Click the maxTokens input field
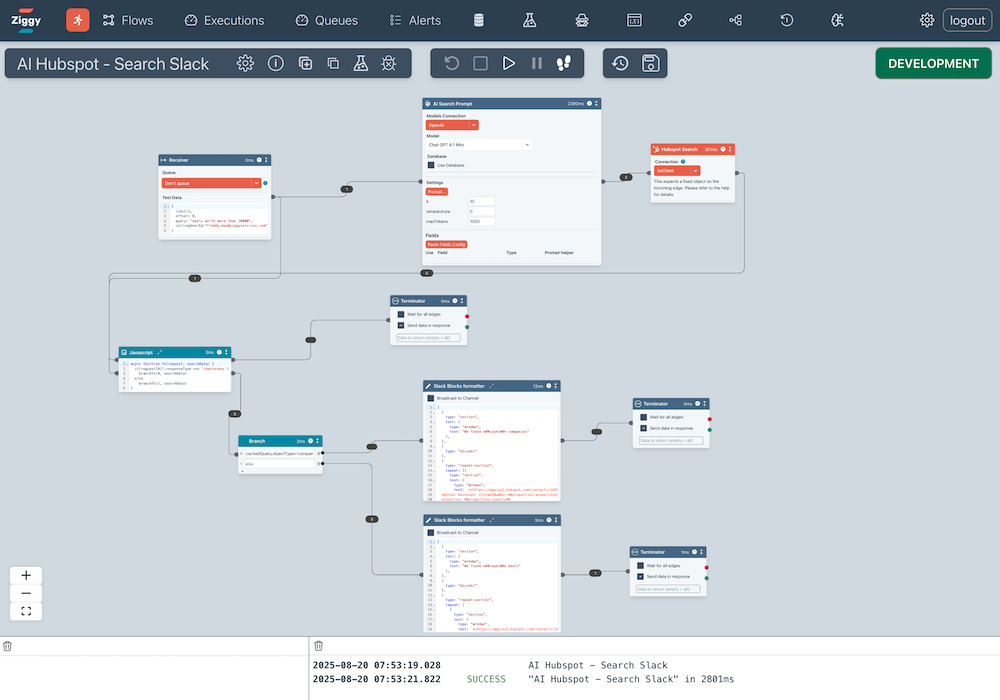Screen dimensions: 1000x700 click(x=481, y=221)
